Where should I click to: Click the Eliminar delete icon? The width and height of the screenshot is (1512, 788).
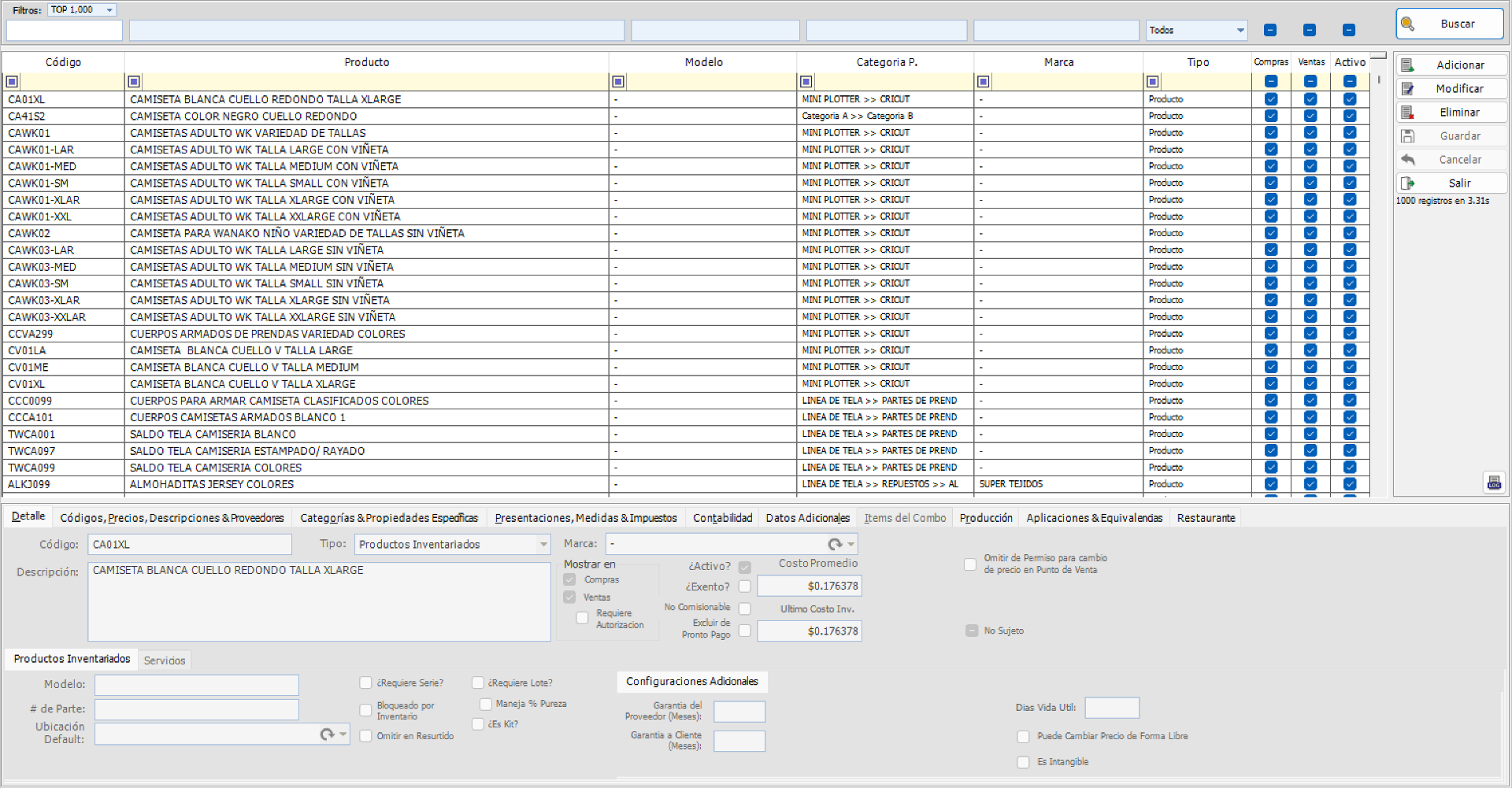[x=1407, y=112]
